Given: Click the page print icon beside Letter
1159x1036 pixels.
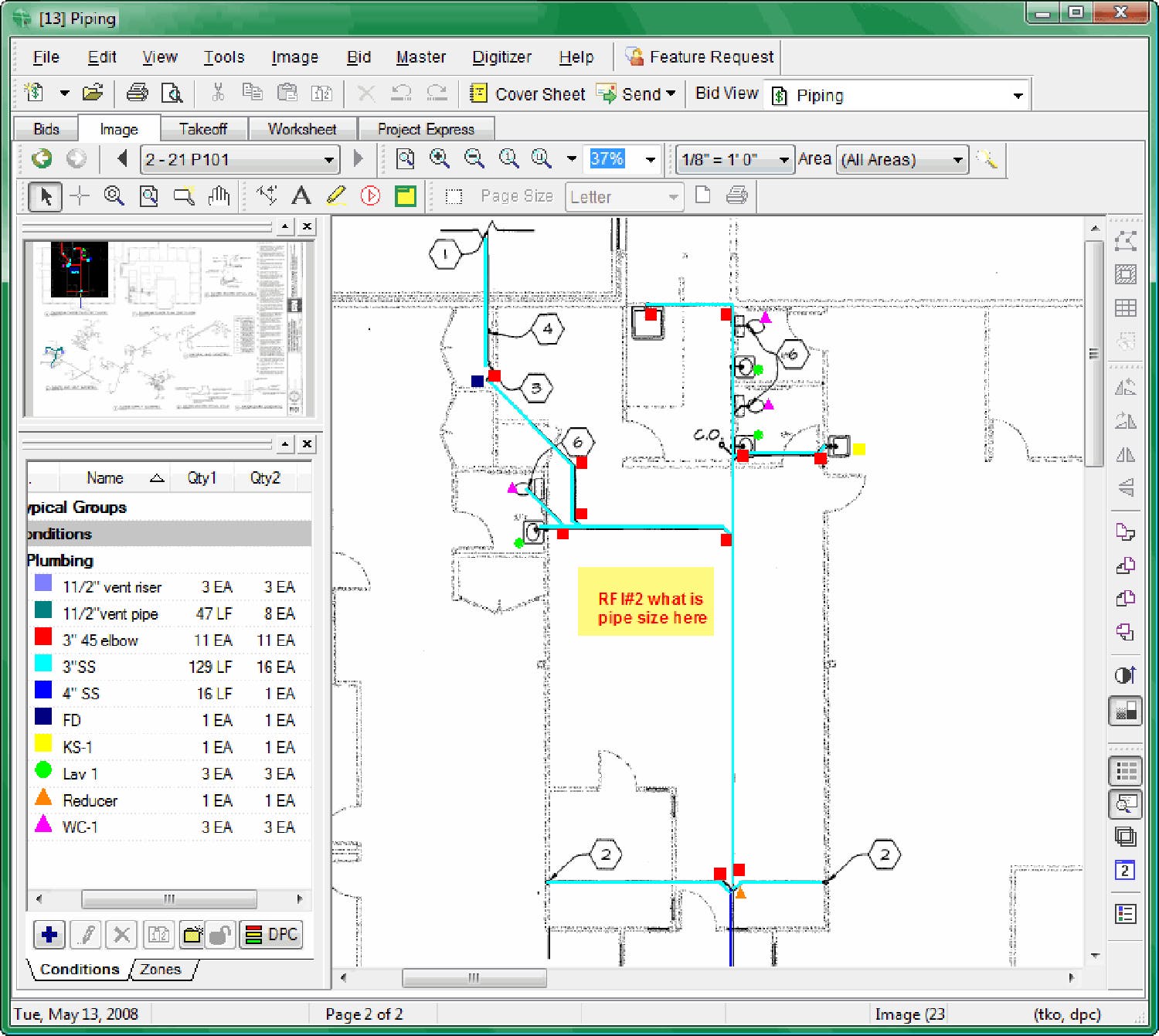Looking at the screenshot, I should click(x=737, y=195).
